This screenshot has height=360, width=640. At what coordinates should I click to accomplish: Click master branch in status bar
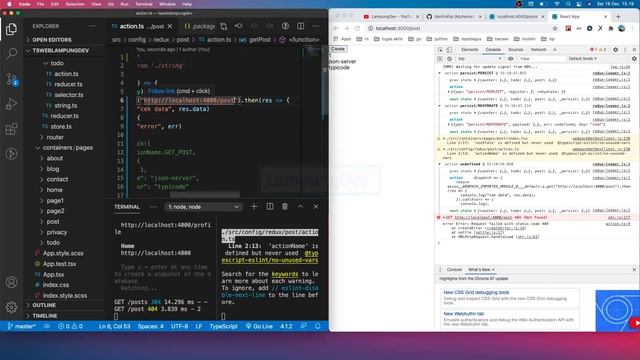(22, 326)
